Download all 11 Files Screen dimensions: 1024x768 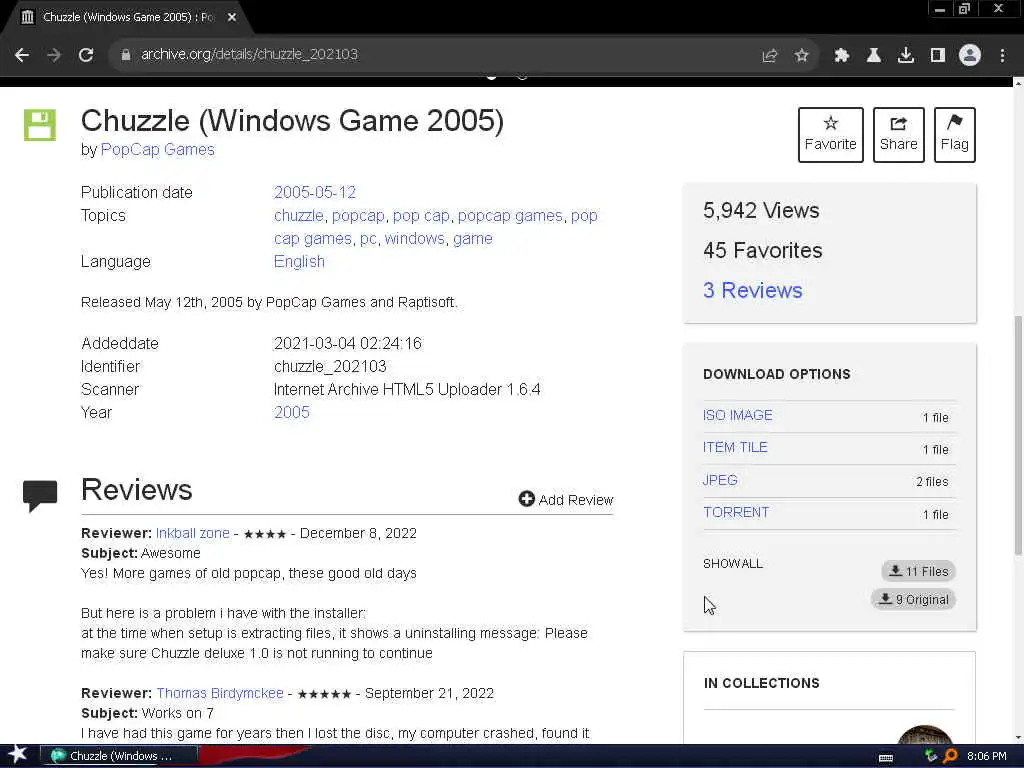pyautogui.click(x=918, y=571)
